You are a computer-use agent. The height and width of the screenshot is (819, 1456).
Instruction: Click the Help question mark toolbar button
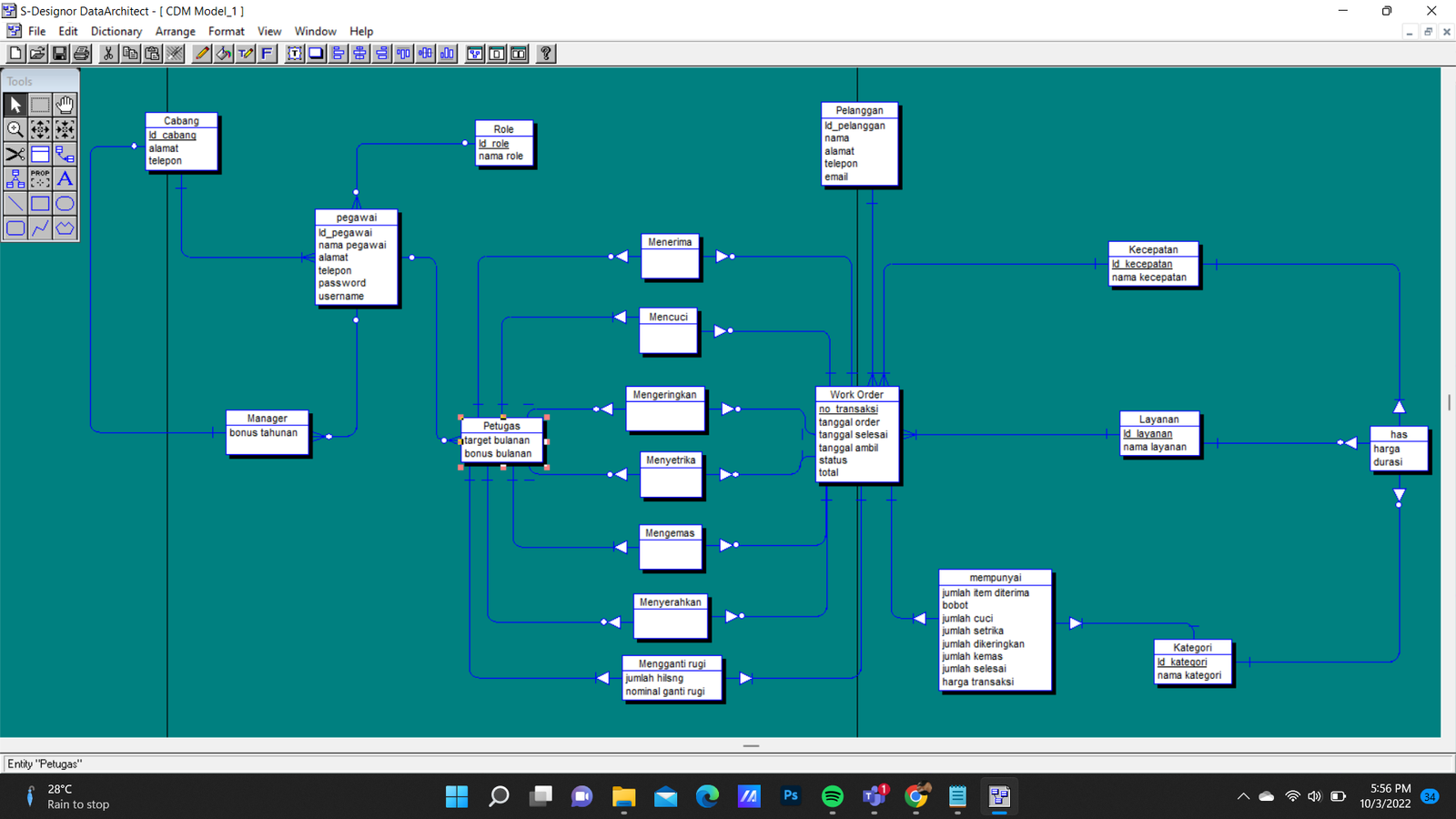coord(545,54)
